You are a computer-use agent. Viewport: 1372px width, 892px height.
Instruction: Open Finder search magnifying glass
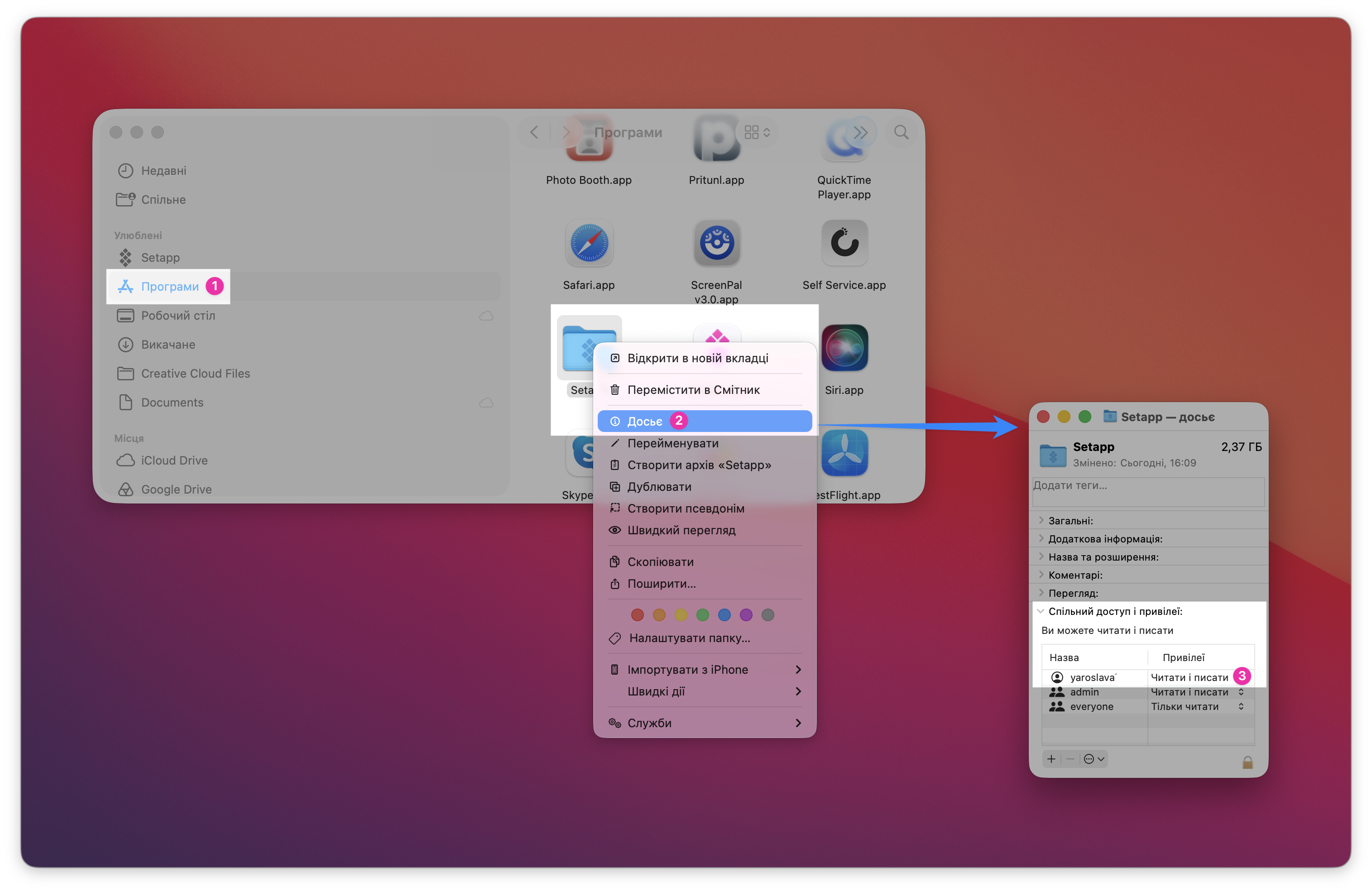click(901, 133)
